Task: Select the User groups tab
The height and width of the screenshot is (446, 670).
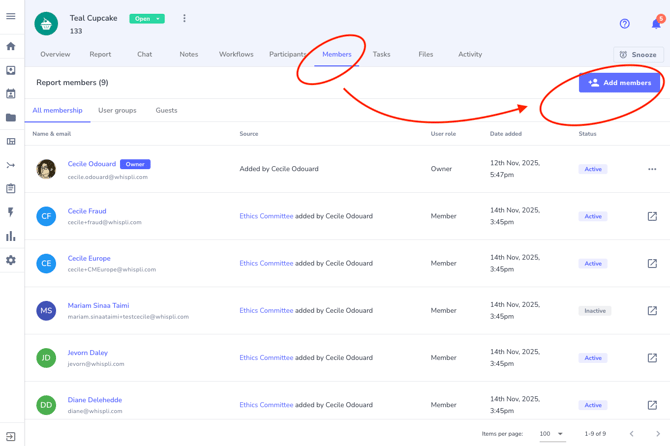Action: point(117,110)
